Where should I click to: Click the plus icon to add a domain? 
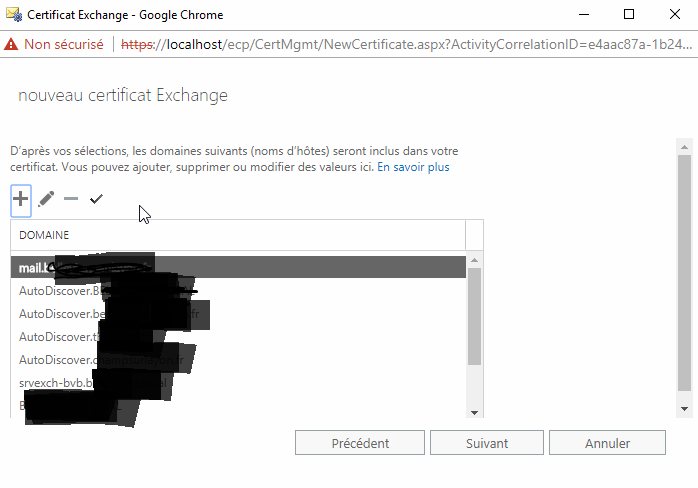click(20, 199)
